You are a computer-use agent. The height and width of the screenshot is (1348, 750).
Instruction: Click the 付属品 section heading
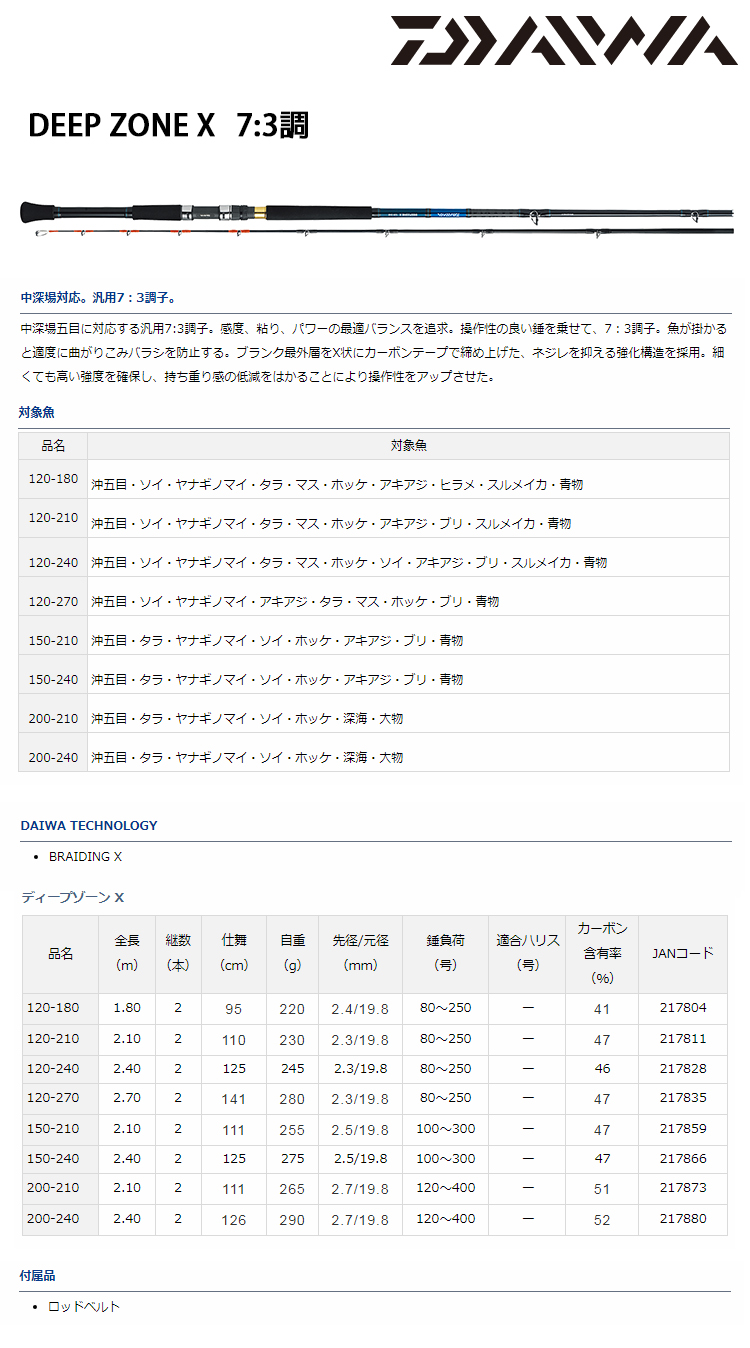tap(38, 1276)
